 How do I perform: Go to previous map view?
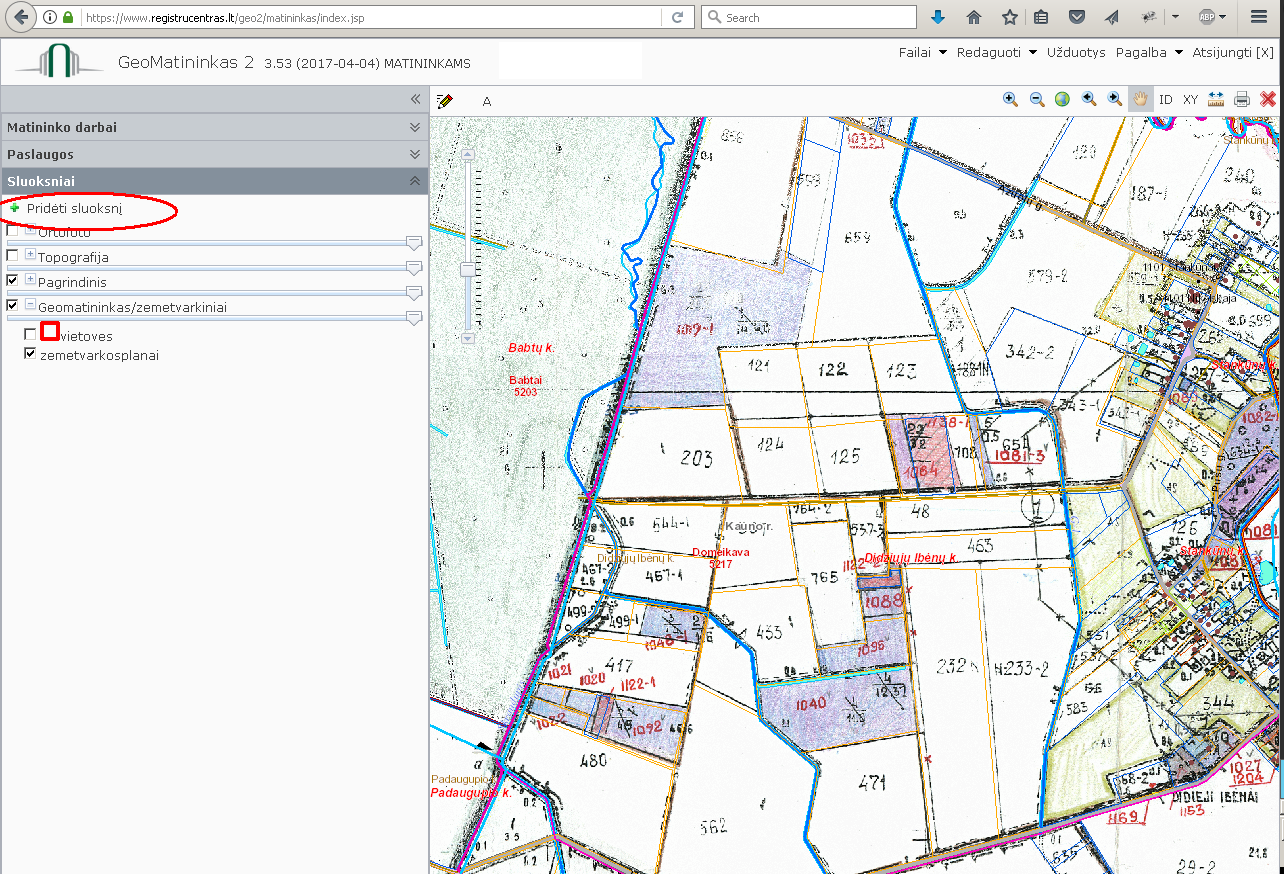1089,100
